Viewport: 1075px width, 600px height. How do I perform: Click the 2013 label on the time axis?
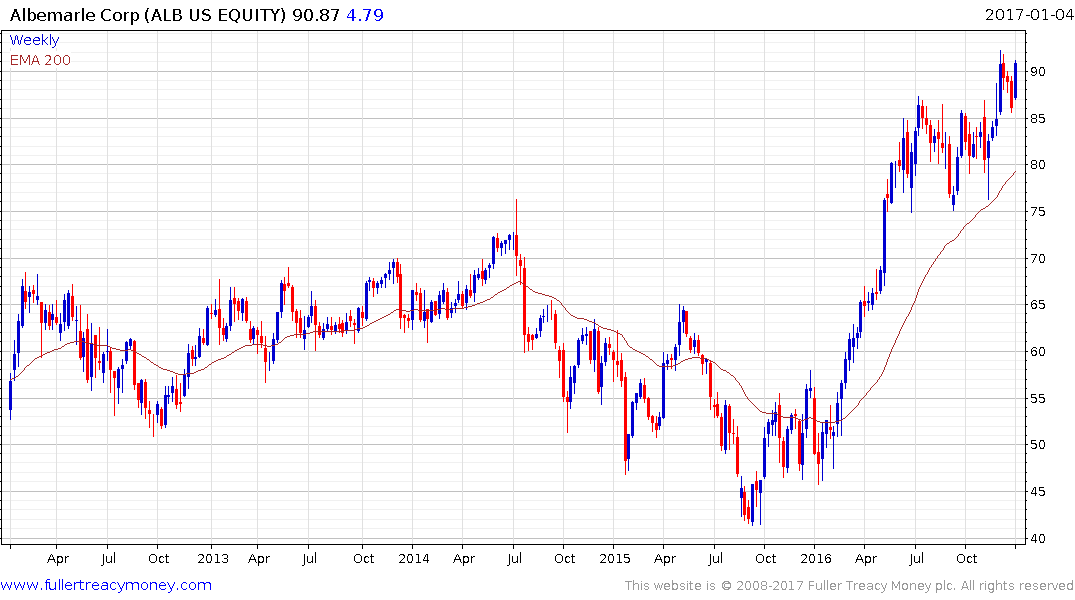pos(213,558)
